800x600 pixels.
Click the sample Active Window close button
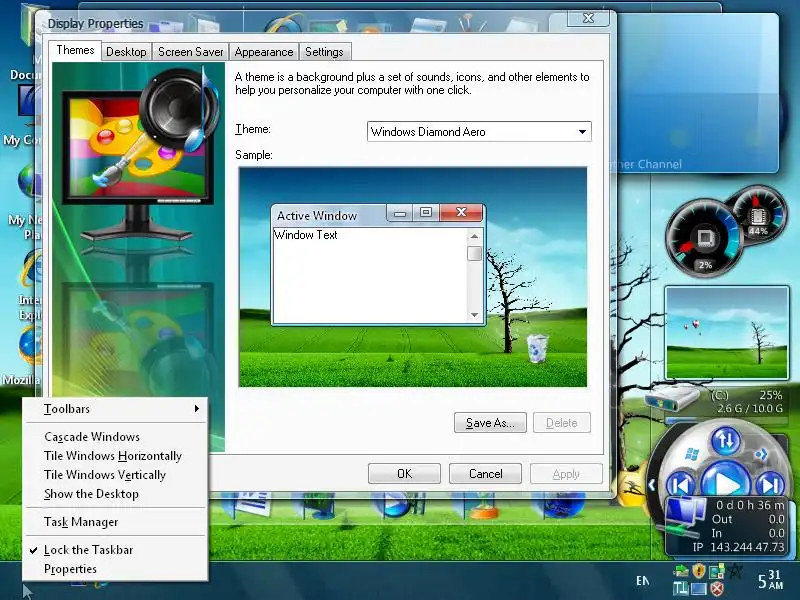pos(461,212)
